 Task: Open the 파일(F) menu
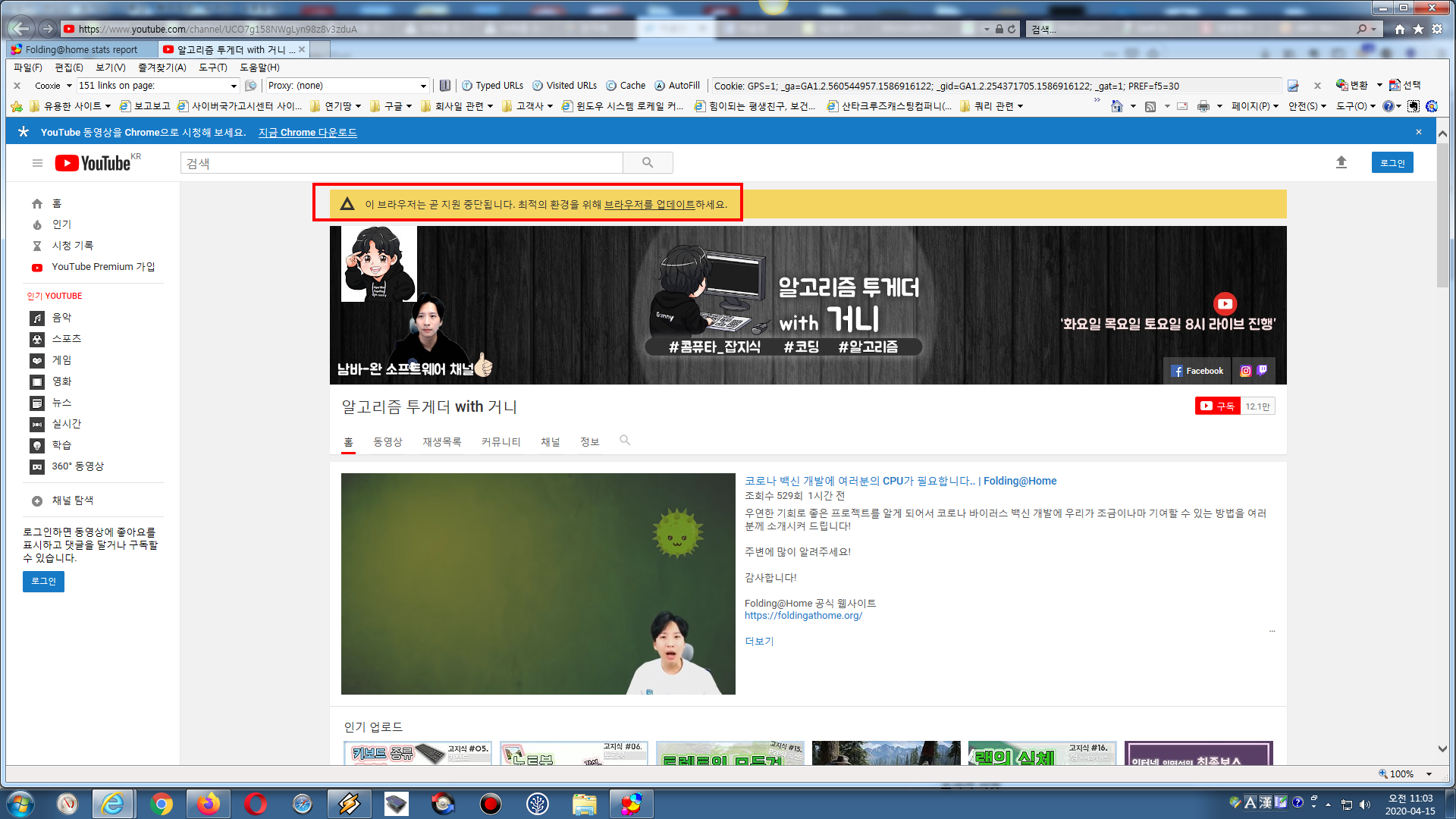pyautogui.click(x=27, y=67)
